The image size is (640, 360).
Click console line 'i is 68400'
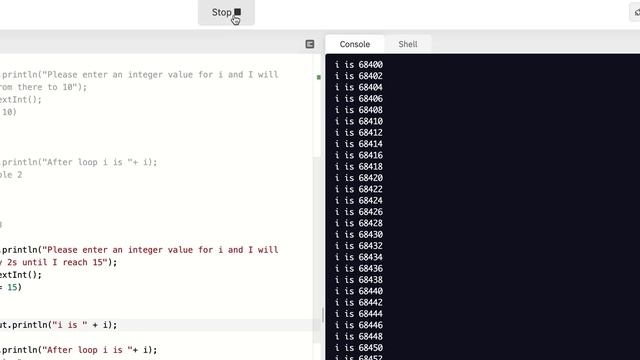[x=359, y=64]
